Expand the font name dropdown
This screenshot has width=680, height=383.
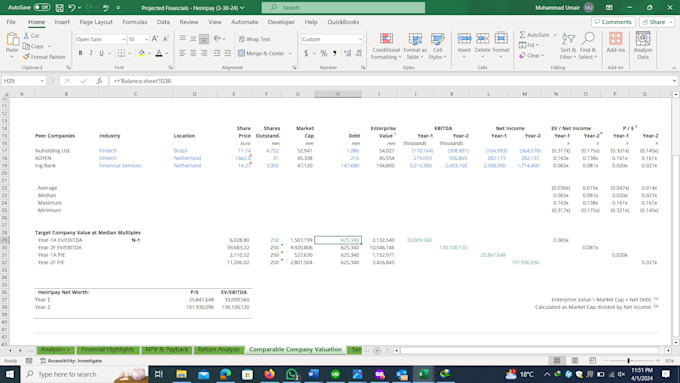(x=124, y=39)
